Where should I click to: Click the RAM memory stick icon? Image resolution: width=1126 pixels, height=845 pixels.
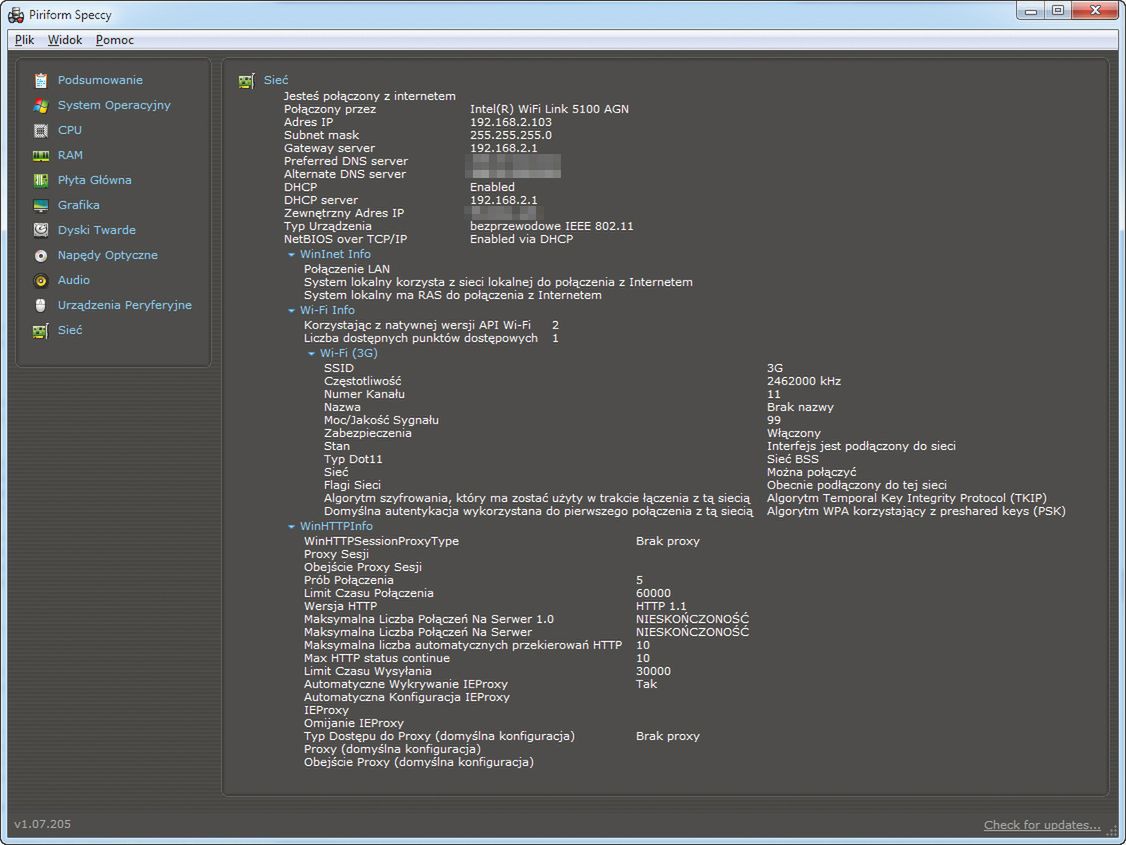coord(41,155)
